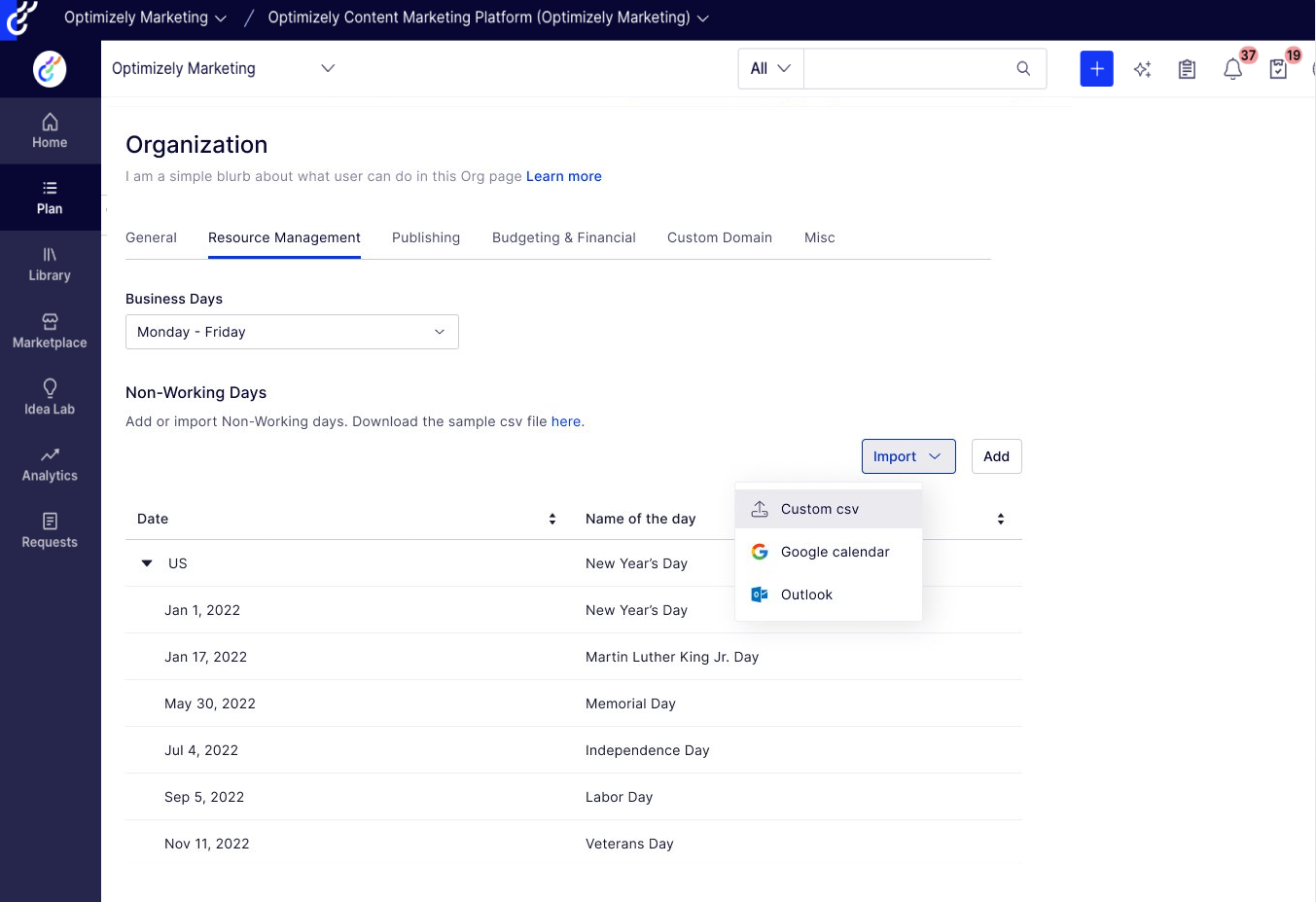Viewport: 1316px width, 902px height.
Task: Switch to the Publishing tab
Action: tap(426, 237)
